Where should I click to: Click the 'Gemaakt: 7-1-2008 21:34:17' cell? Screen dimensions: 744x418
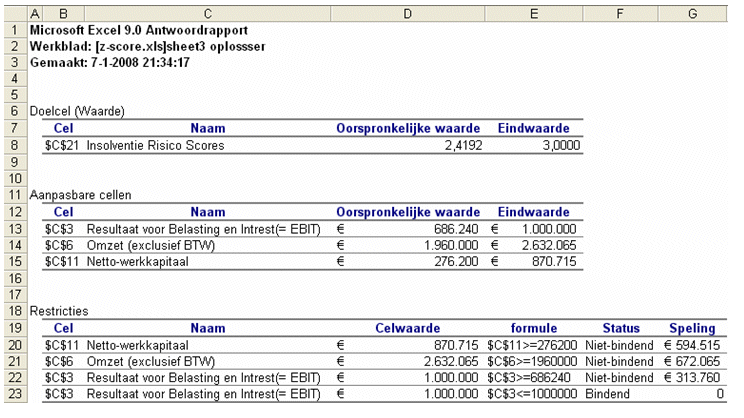pyautogui.click(x=110, y=63)
